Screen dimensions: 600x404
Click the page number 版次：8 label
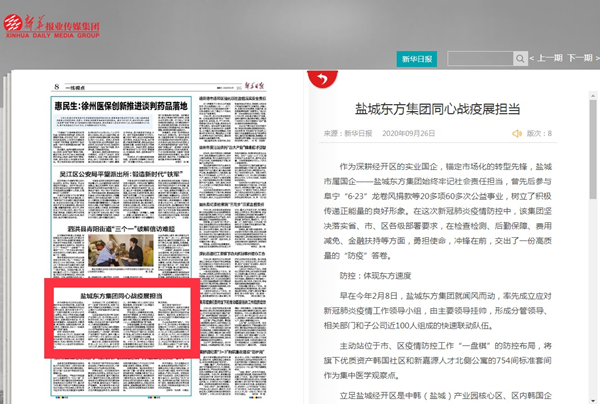point(540,133)
